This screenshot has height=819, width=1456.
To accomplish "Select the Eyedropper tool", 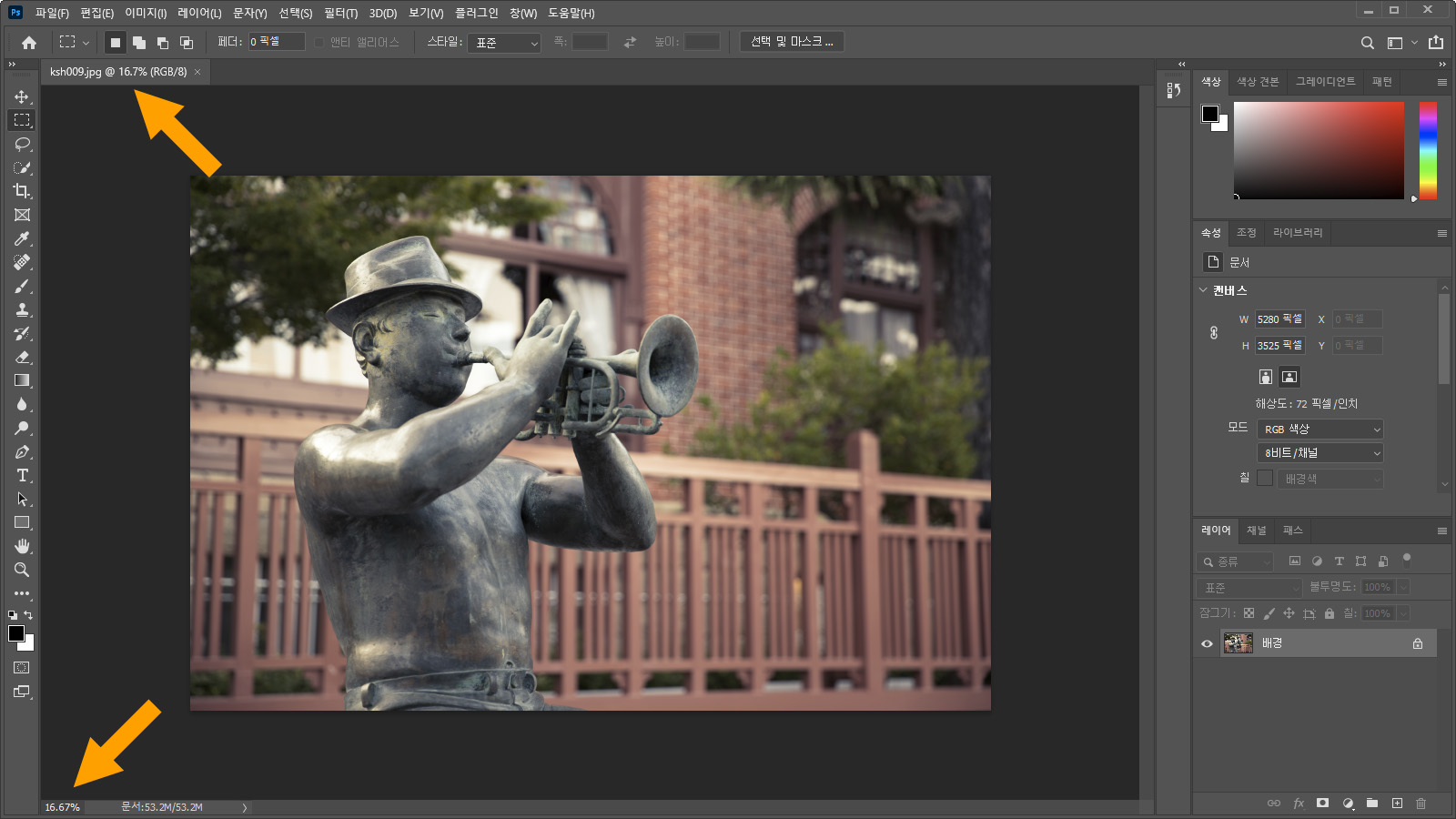I will click(22, 238).
